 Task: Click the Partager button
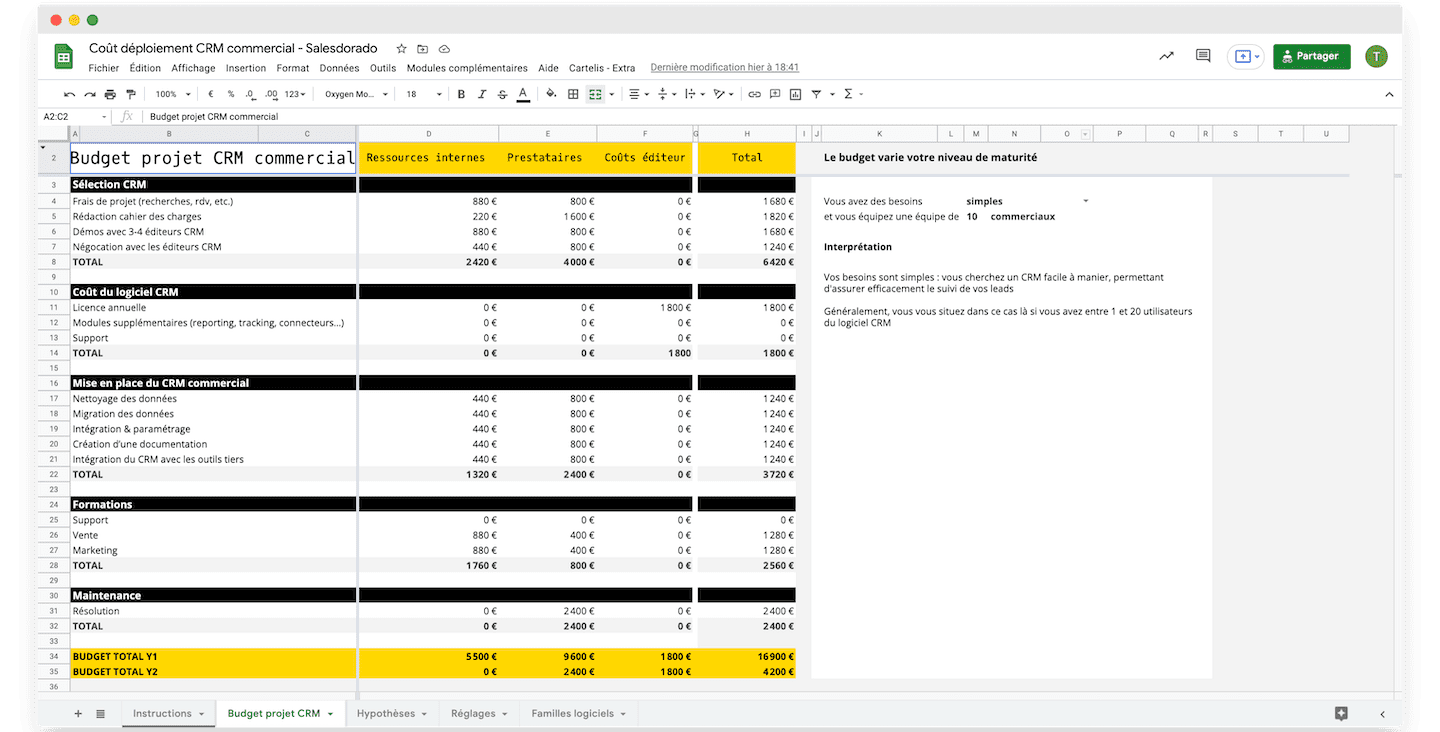tap(1311, 57)
